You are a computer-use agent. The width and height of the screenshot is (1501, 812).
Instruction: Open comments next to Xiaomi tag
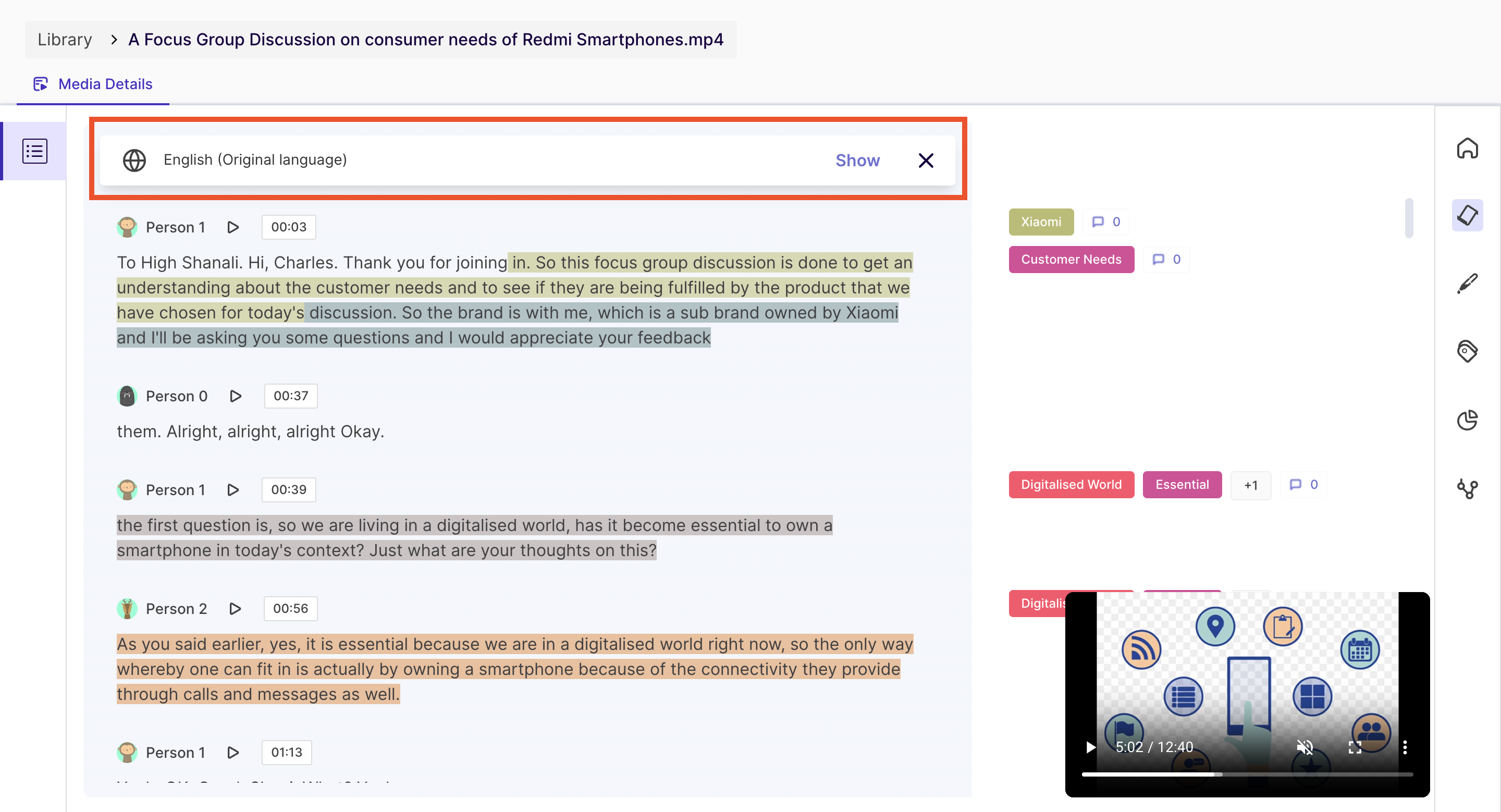(1105, 222)
